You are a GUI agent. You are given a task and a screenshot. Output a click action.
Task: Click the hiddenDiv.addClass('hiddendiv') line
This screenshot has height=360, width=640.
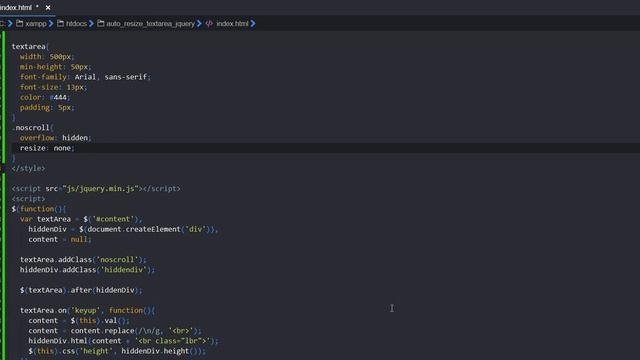point(87,270)
